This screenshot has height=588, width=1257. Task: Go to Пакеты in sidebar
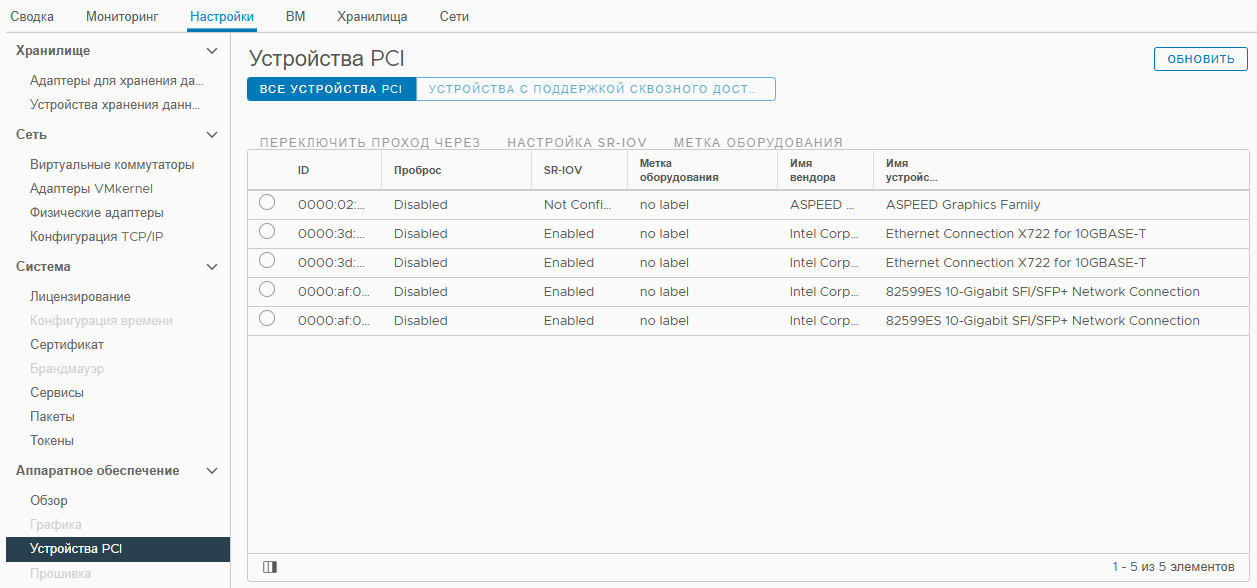click(x=52, y=417)
